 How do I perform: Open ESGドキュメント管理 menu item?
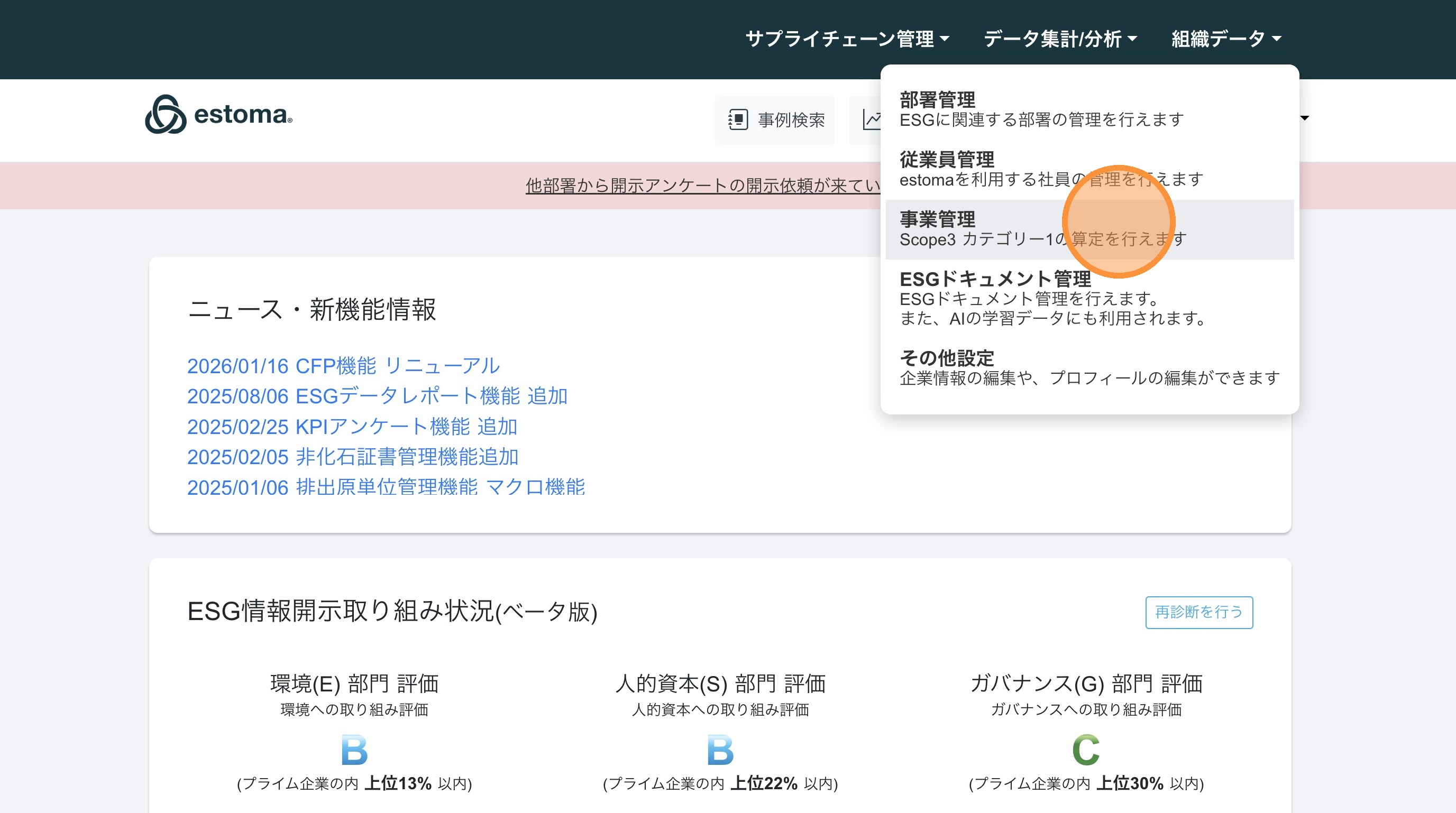(1089, 299)
